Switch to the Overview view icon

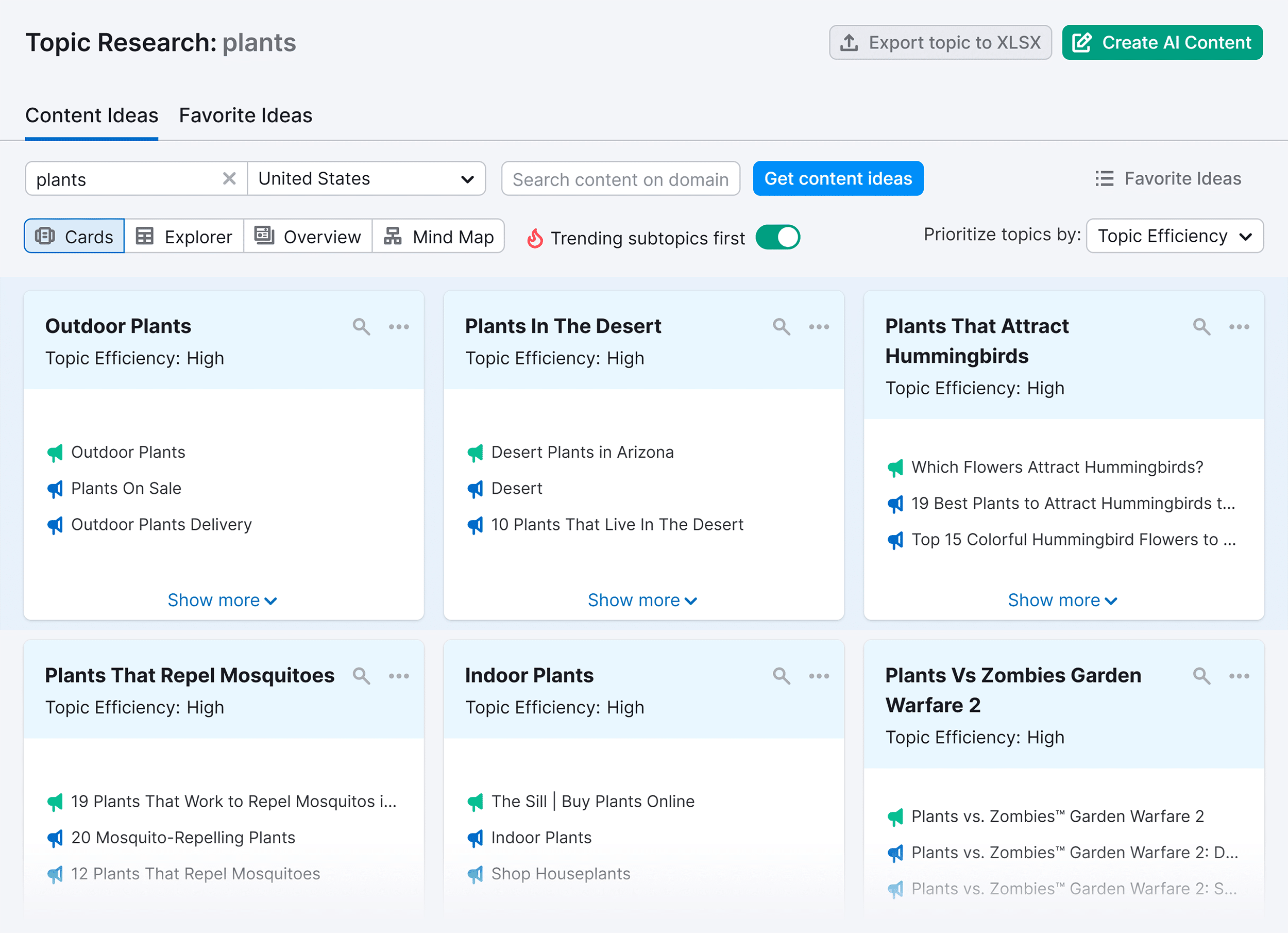[265, 237]
